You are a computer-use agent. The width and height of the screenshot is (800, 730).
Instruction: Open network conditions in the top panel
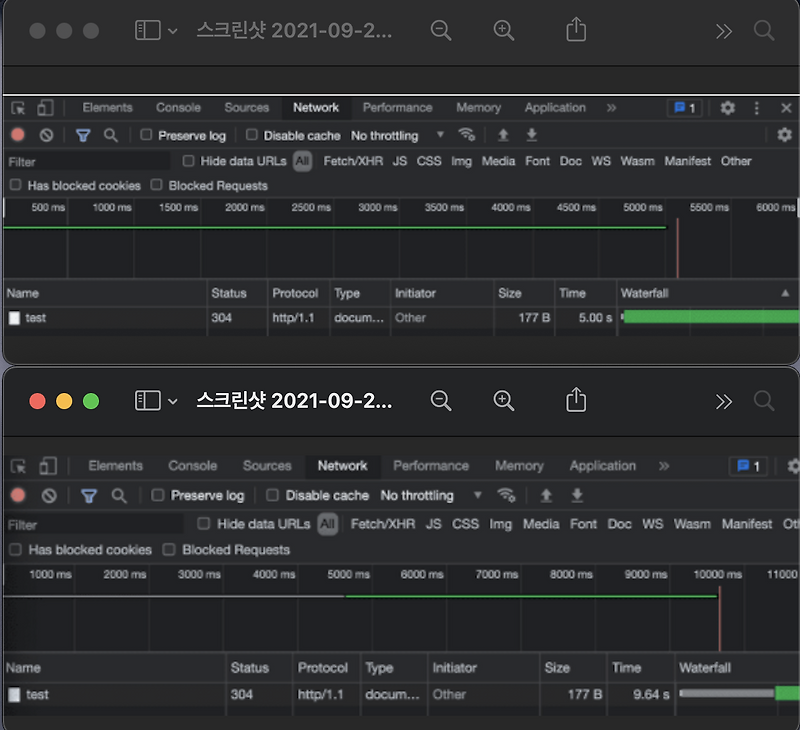tap(466, 135)
